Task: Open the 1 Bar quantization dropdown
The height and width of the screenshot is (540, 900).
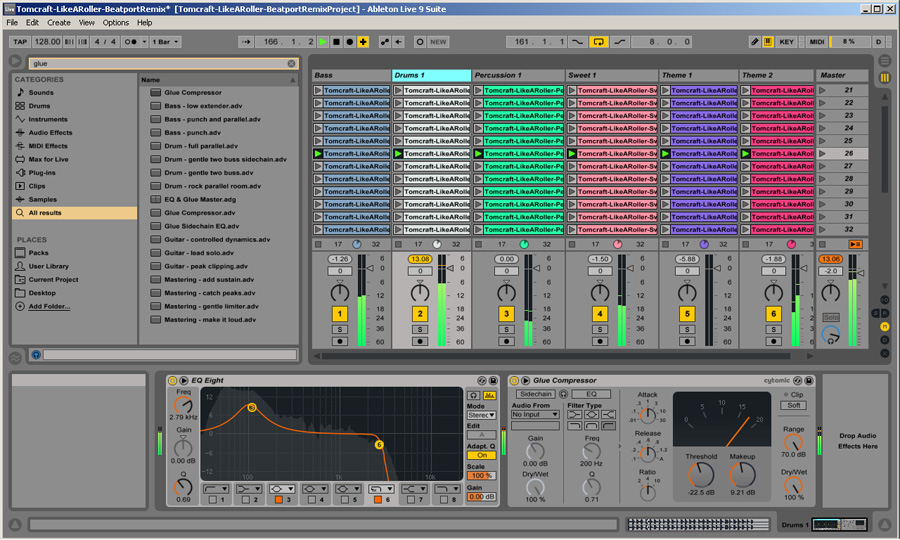Action: (x=165, y=42)
